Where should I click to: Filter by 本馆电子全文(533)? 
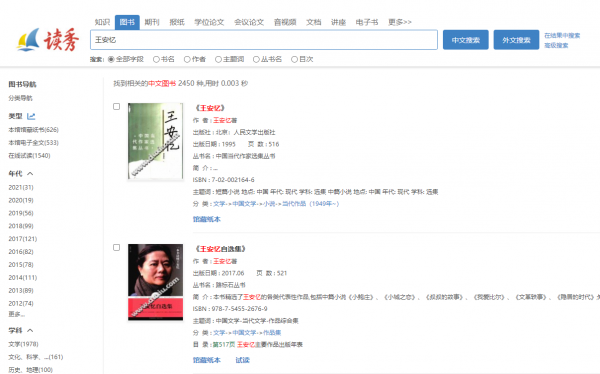point(34,143)
